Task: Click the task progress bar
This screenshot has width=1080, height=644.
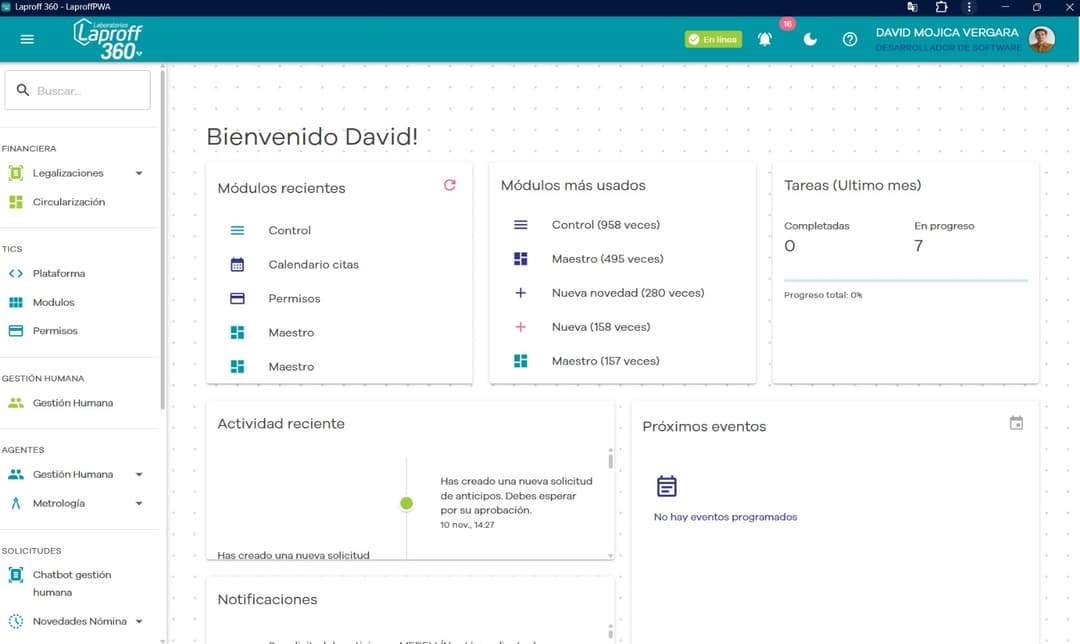Action: [905, 280]
